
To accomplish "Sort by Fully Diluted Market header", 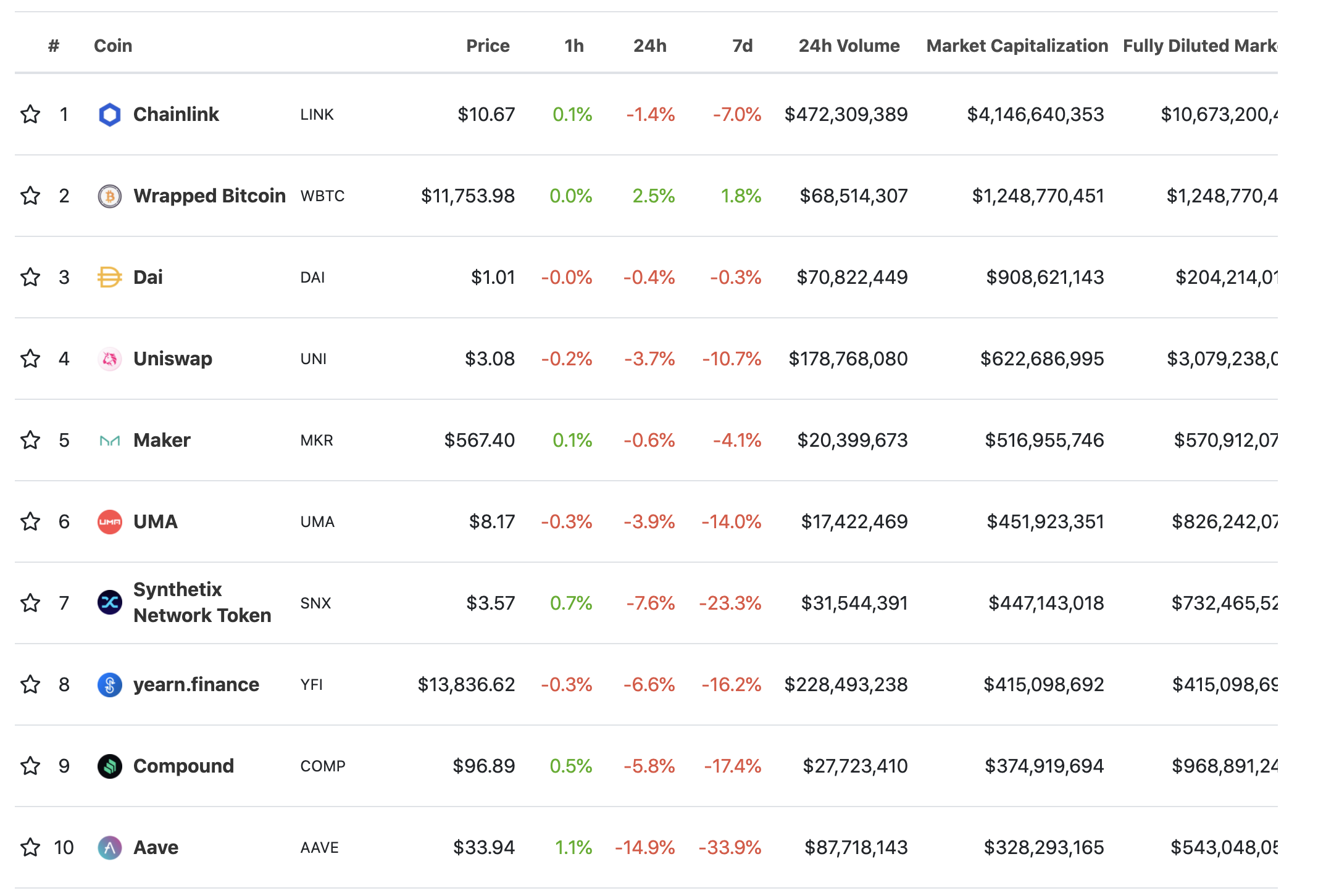I will tap(1200, 46).
